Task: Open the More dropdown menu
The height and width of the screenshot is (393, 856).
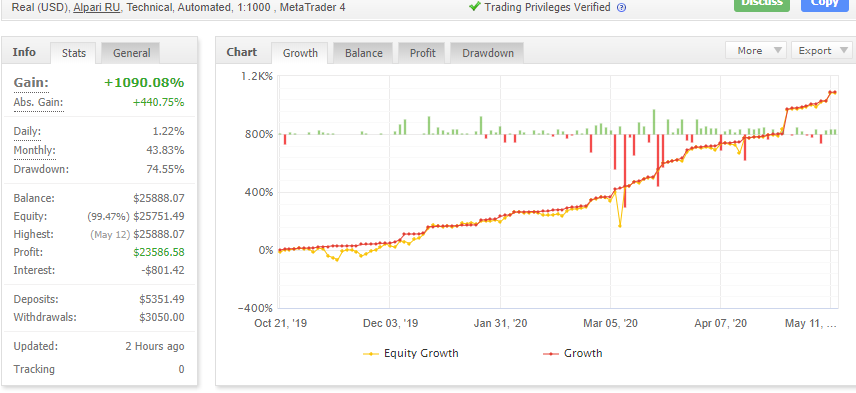Action: pos(756,50)
